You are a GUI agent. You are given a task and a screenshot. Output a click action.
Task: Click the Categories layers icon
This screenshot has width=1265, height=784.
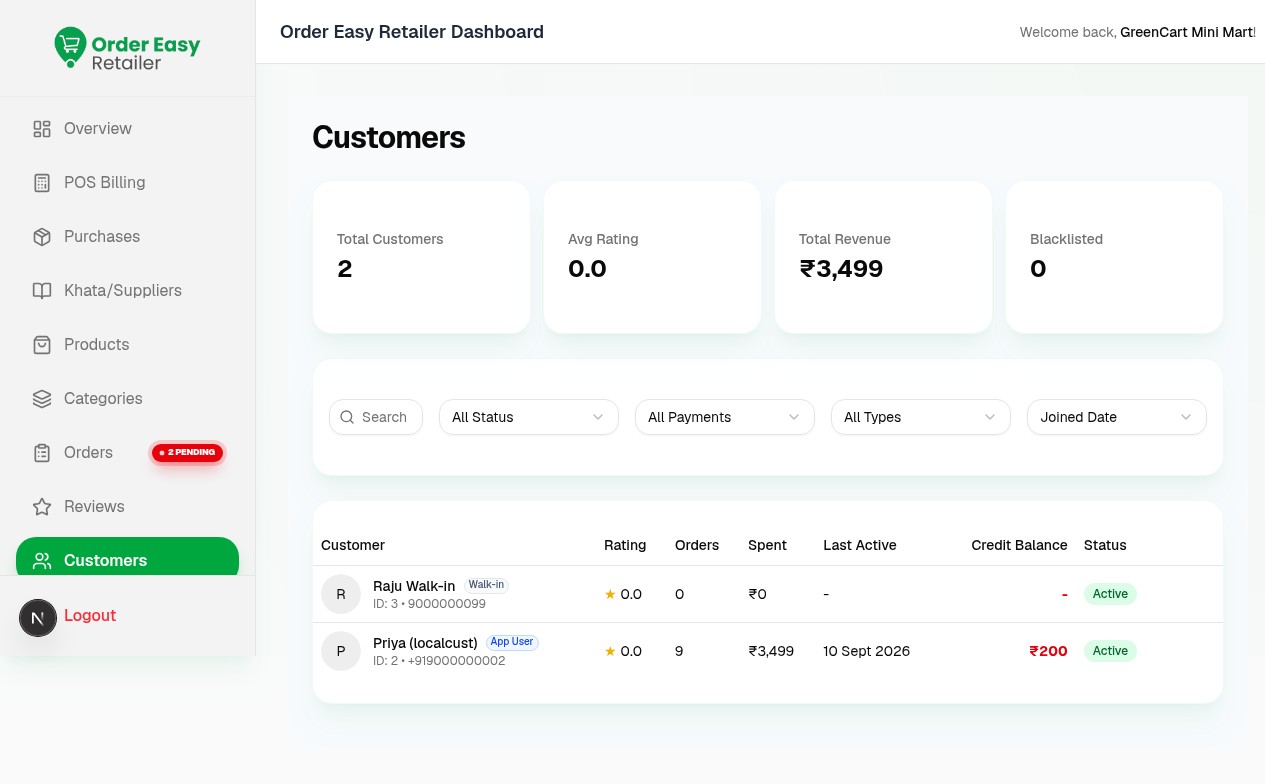coord(42,399)
